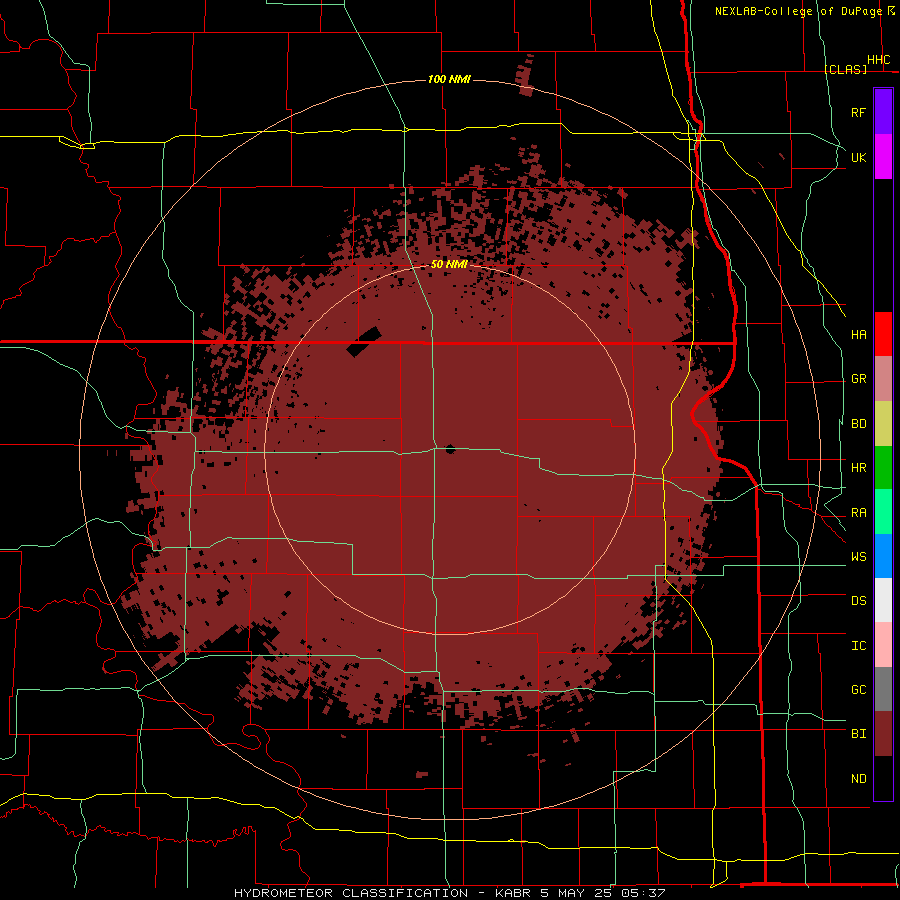Click the DS white legend swatch
This screenshot has width=900, height=900.
[883, 600]
